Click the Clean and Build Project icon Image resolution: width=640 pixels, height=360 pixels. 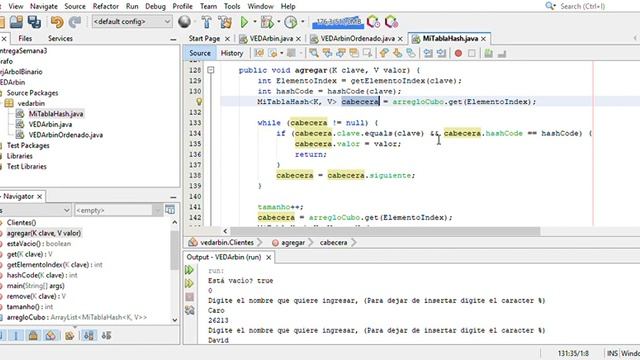(225, 22)
